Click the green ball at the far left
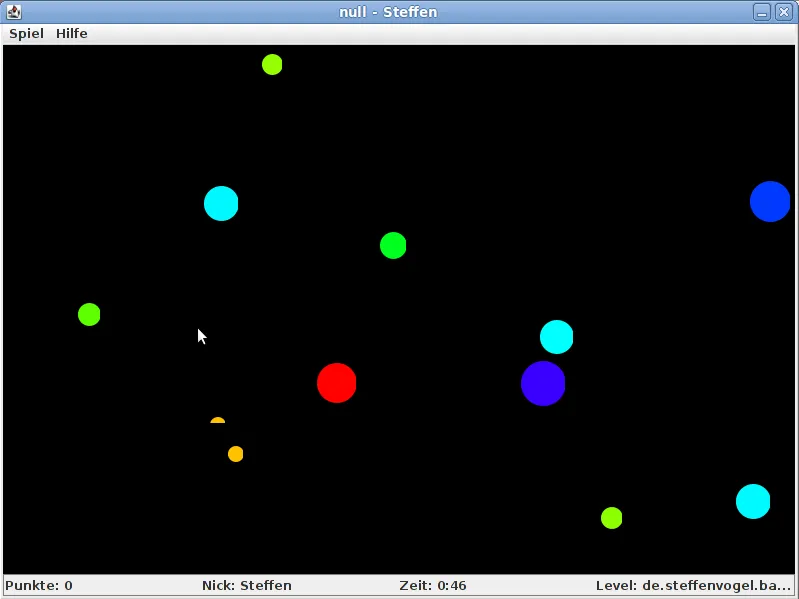Screen dimensions: 799x599 click(89, 315)
